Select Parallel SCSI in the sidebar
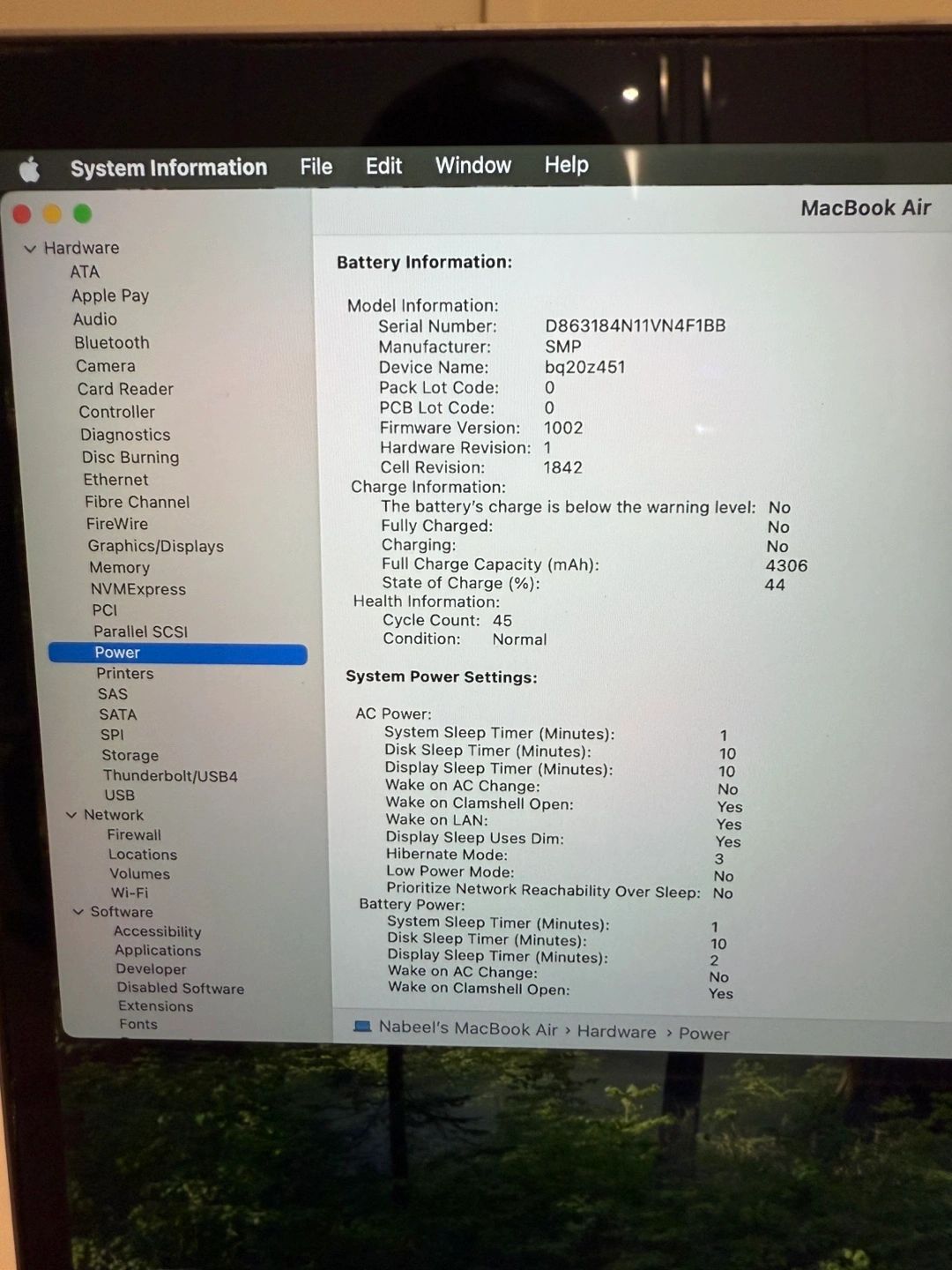This screenshot has height=1270, width=952. point(140,631)
